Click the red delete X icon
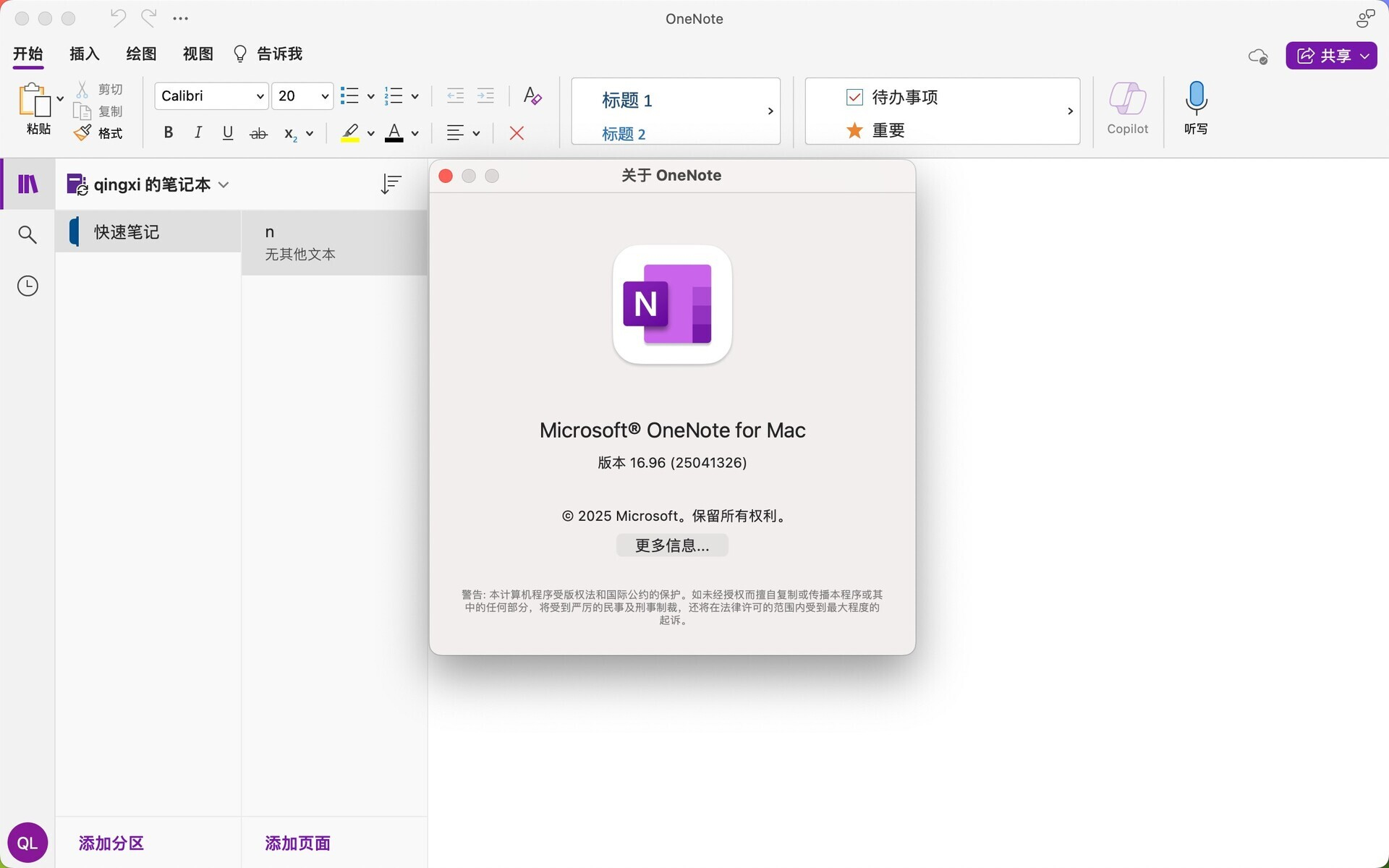1389x868 pixels. coord(517,133)
